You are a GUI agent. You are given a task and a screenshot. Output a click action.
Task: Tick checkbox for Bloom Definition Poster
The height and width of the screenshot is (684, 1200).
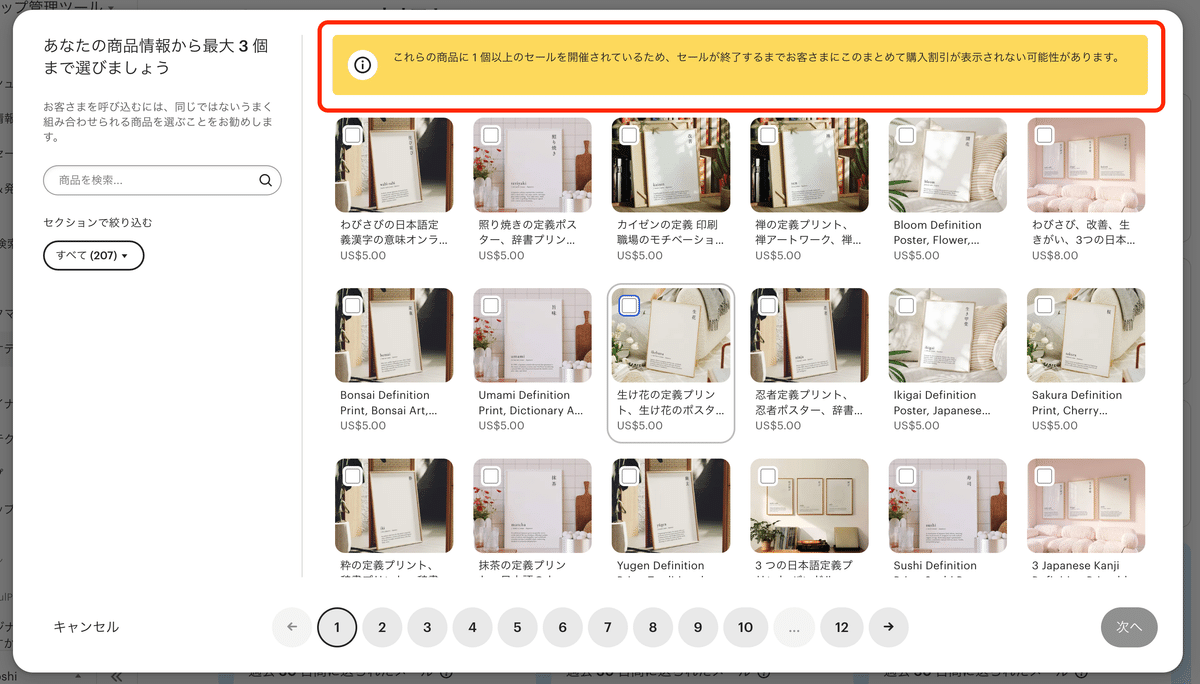pos(906,135)
